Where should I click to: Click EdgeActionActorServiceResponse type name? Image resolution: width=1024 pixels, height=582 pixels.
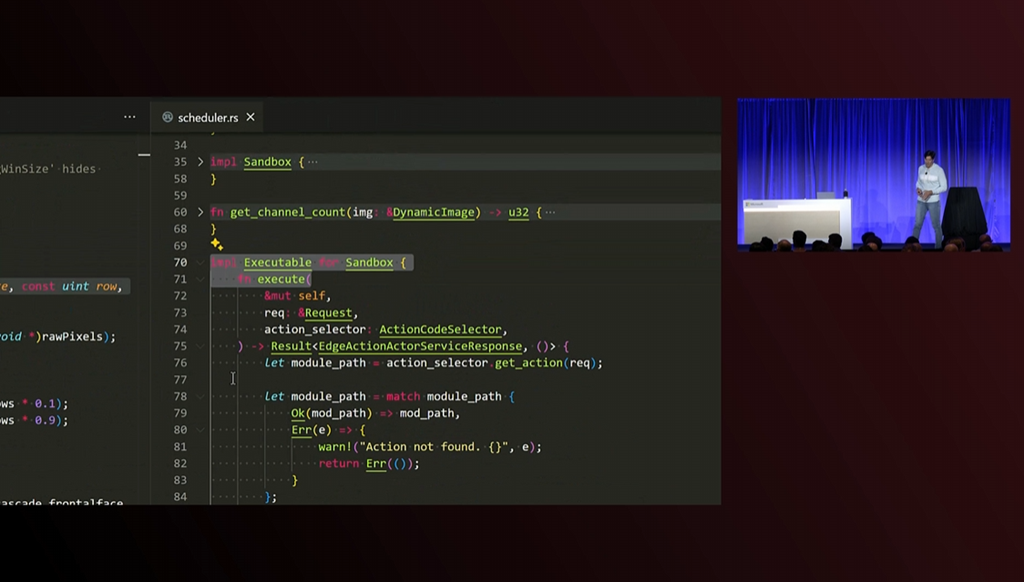tap(420, 346)
